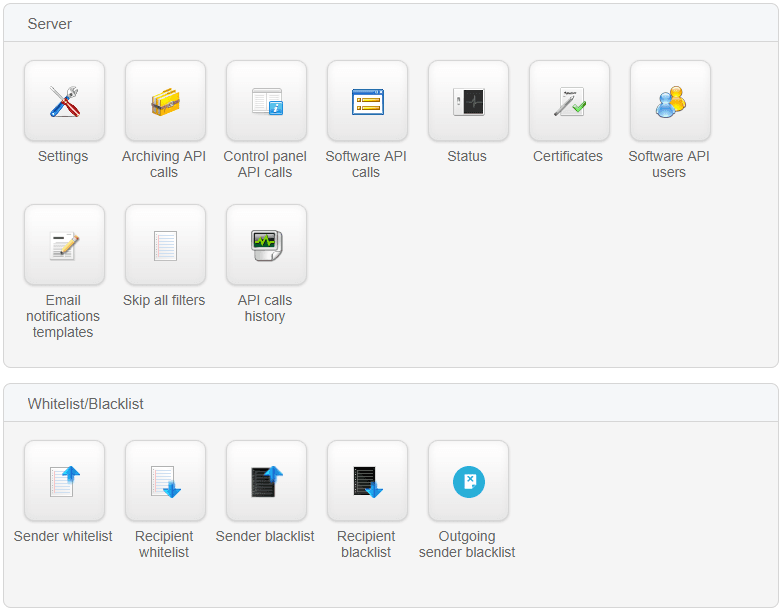Image resolution: width=784 pixels, height=614 pixels.
Task: Open the Software API calls icon
Action: tap(368, 101)
